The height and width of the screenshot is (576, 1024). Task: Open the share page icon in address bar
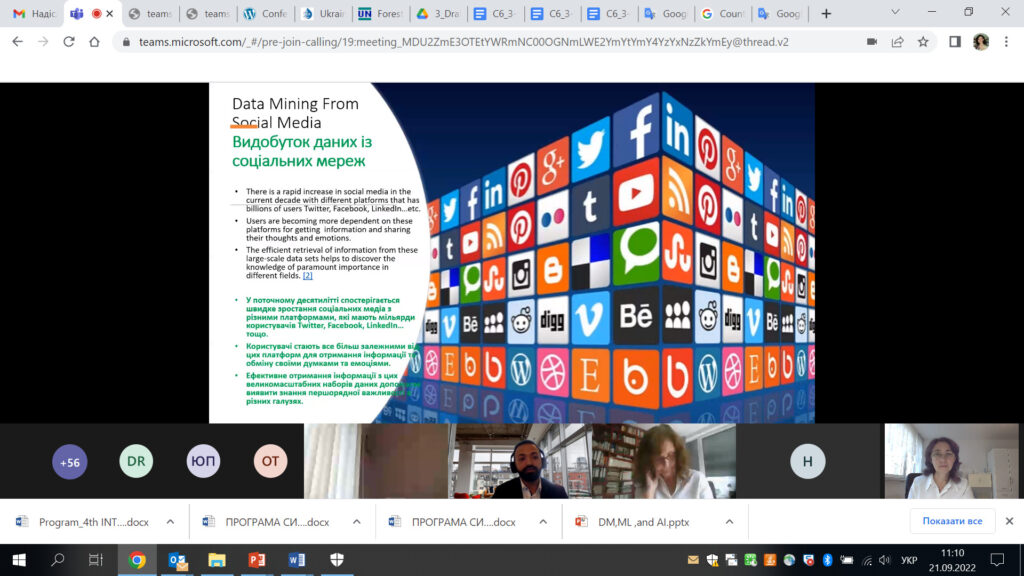click(897, 42)
